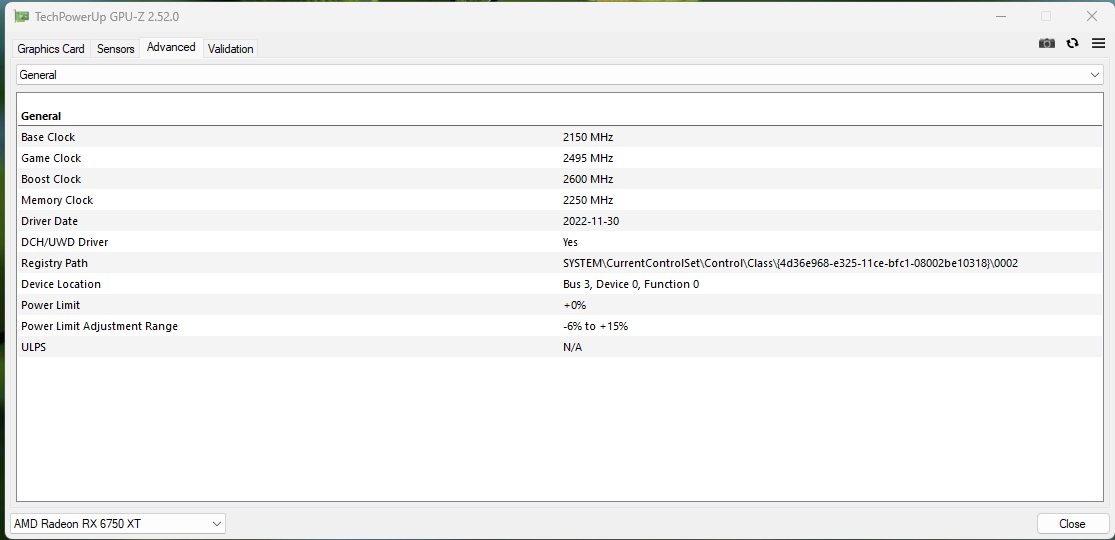Viewport: 1115px width, 540px height.
Task: Click the -6% to +15% value
Action: 595,326
